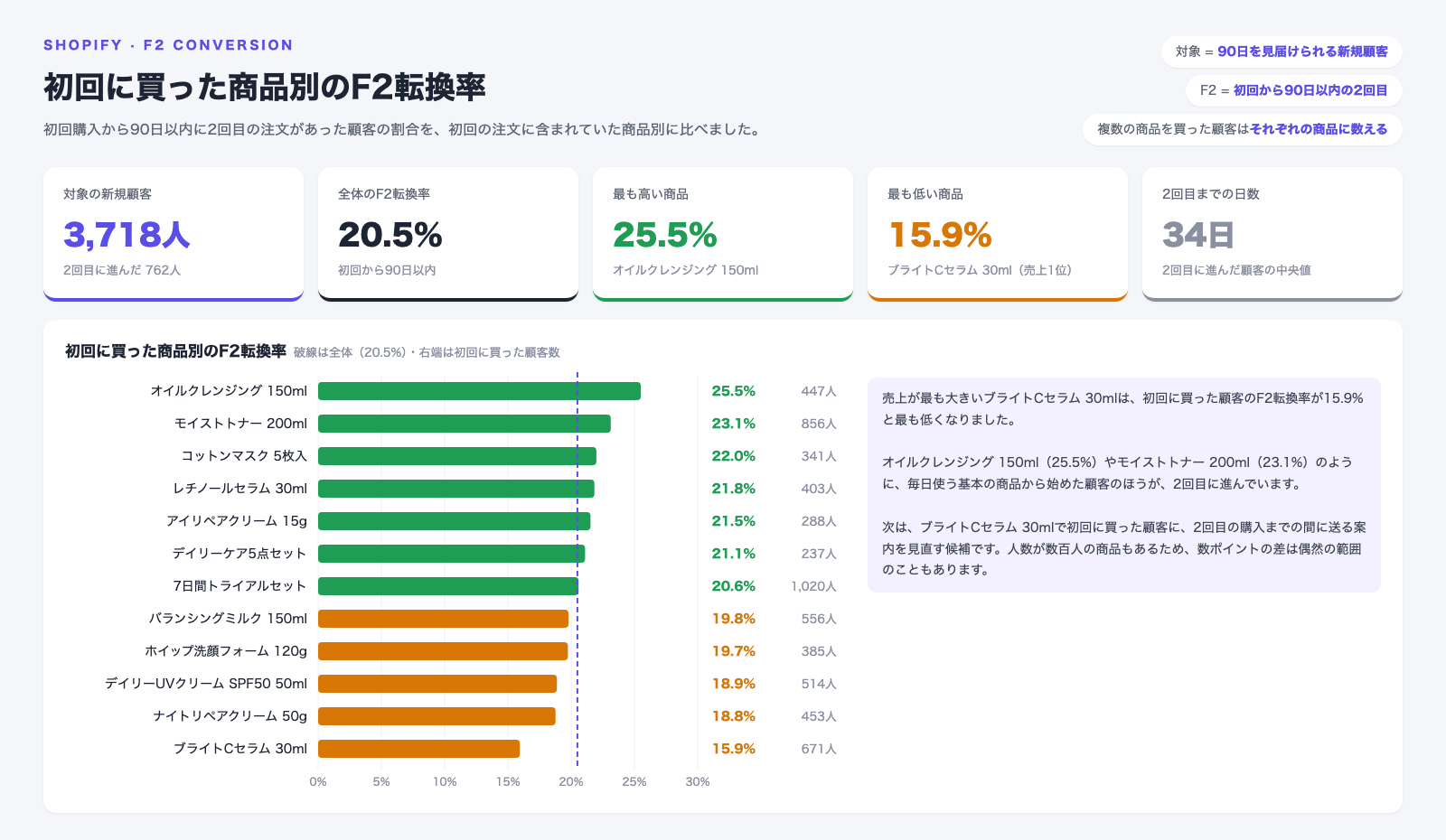Click the 2回目に進んだ 762人 subtext
The height and width of the screenshot is (840, 1446).
tap(122, 270)
